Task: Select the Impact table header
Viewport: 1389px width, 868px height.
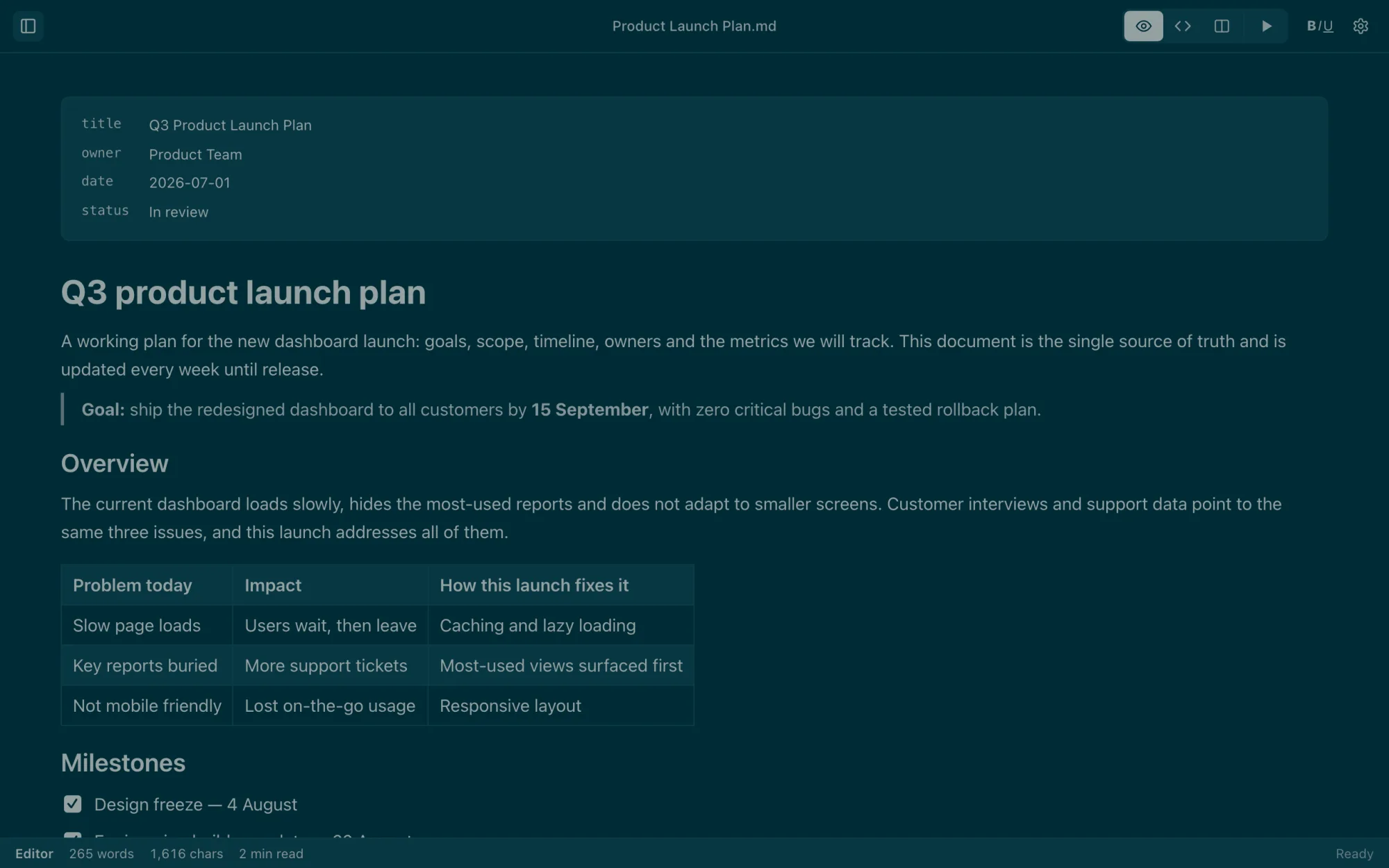Action: (330, 585)
